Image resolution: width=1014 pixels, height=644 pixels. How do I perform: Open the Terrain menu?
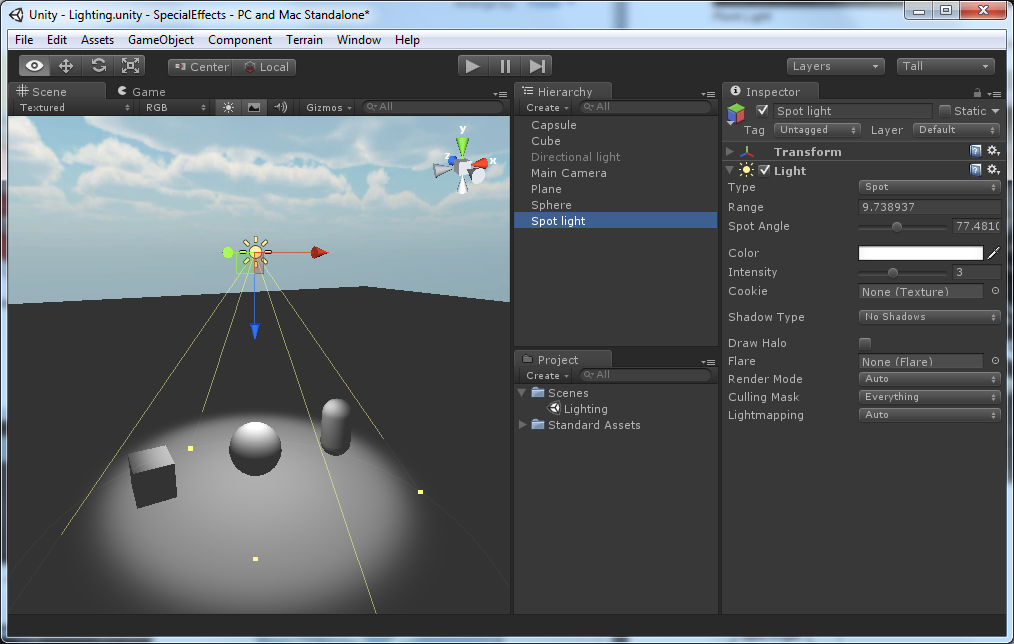[x=305, y=39]
